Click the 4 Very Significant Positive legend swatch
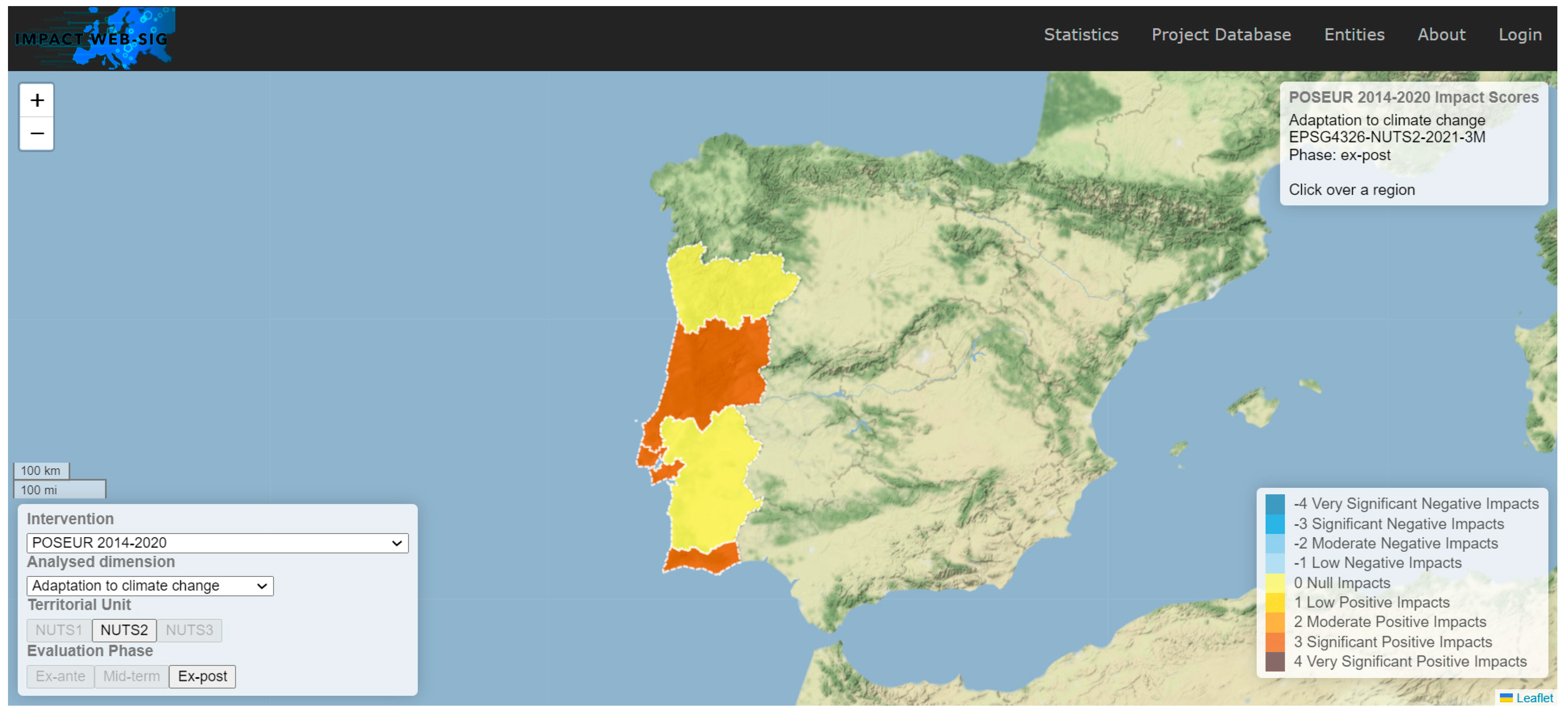Screen dimensions: 1568x722 1274,662
